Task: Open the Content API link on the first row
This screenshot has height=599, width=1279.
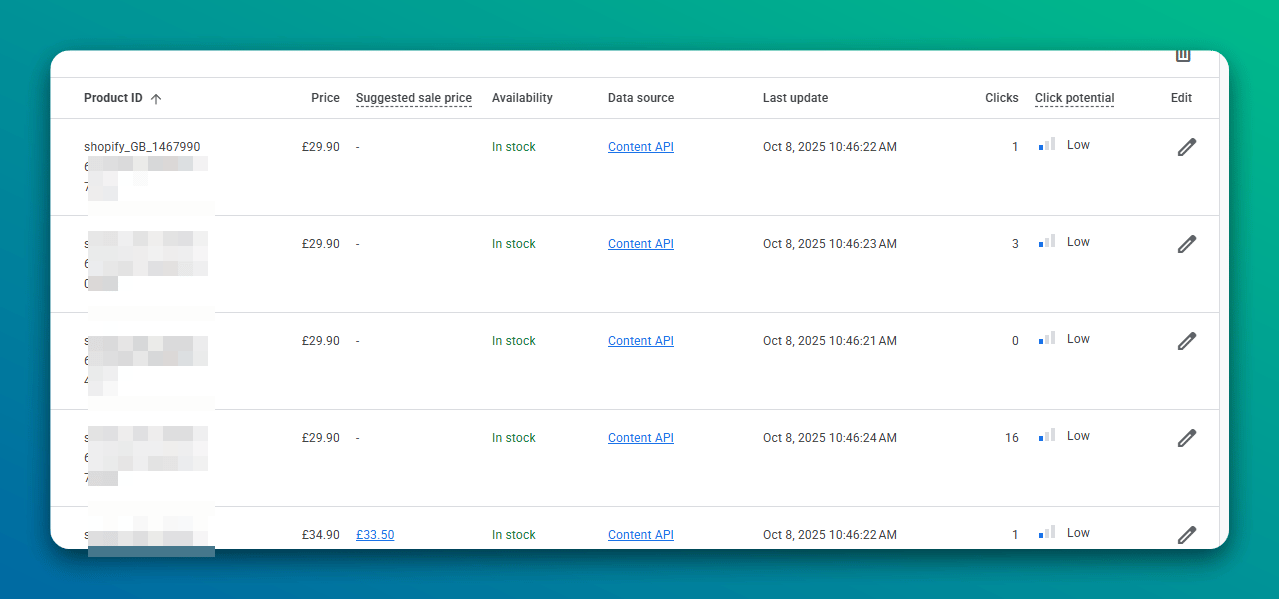Action: tap(640, 146)
